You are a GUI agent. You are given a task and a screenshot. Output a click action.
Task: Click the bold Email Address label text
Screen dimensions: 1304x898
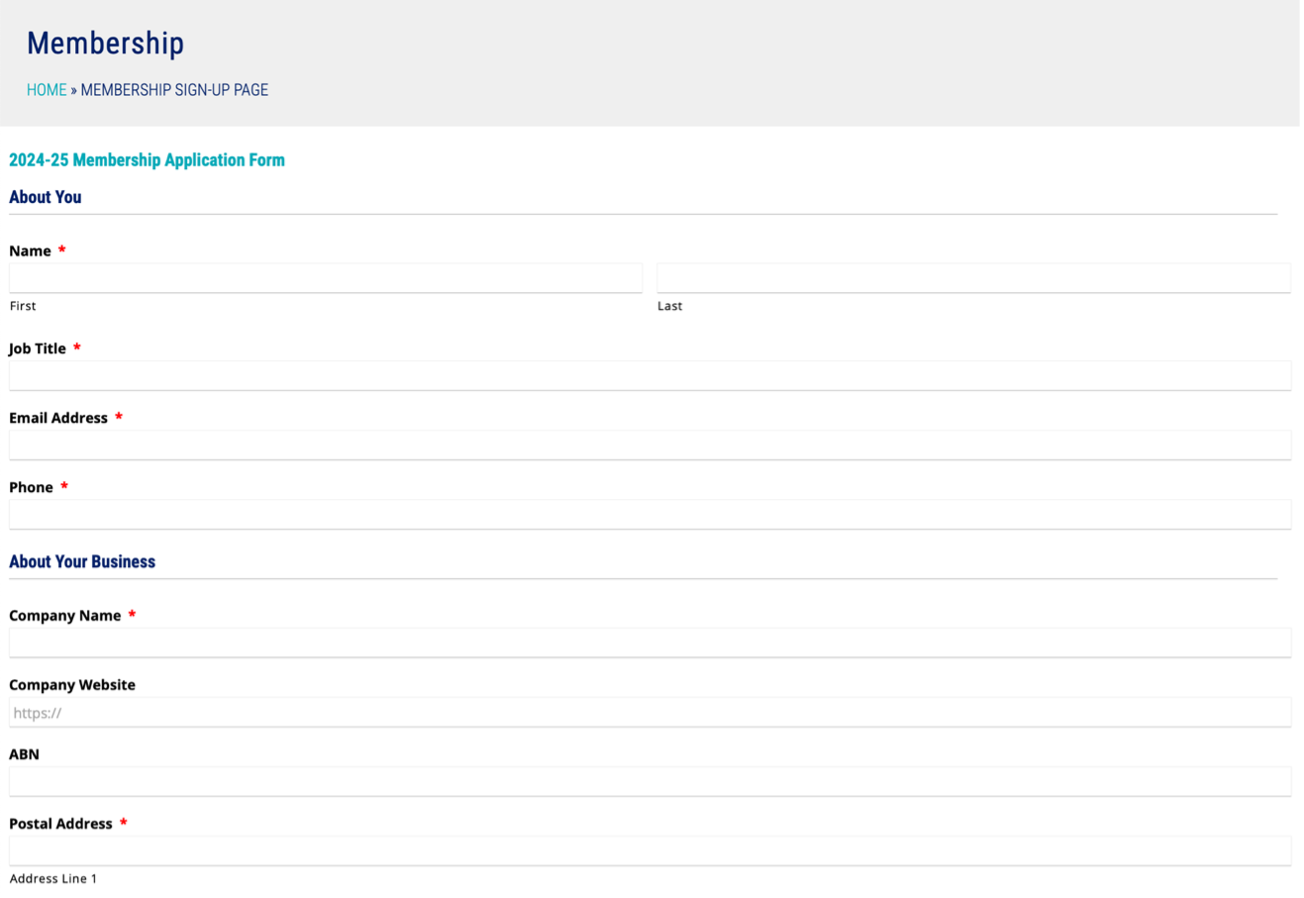point(58,418)
